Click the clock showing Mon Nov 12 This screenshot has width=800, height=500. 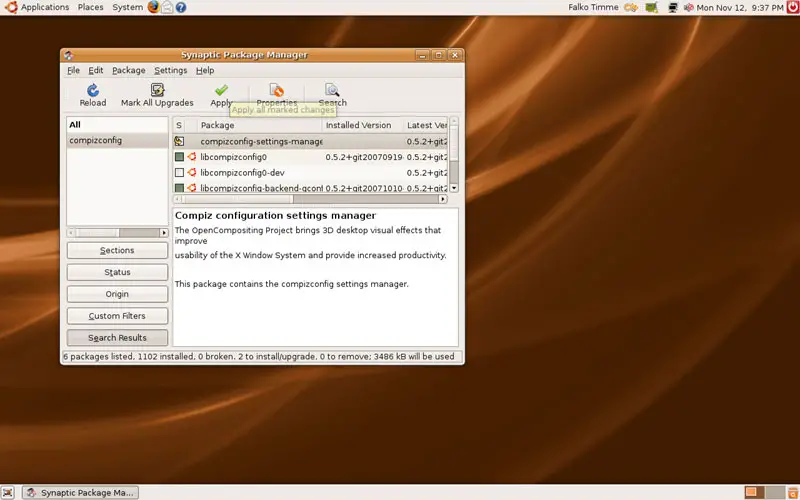[740, 8]
